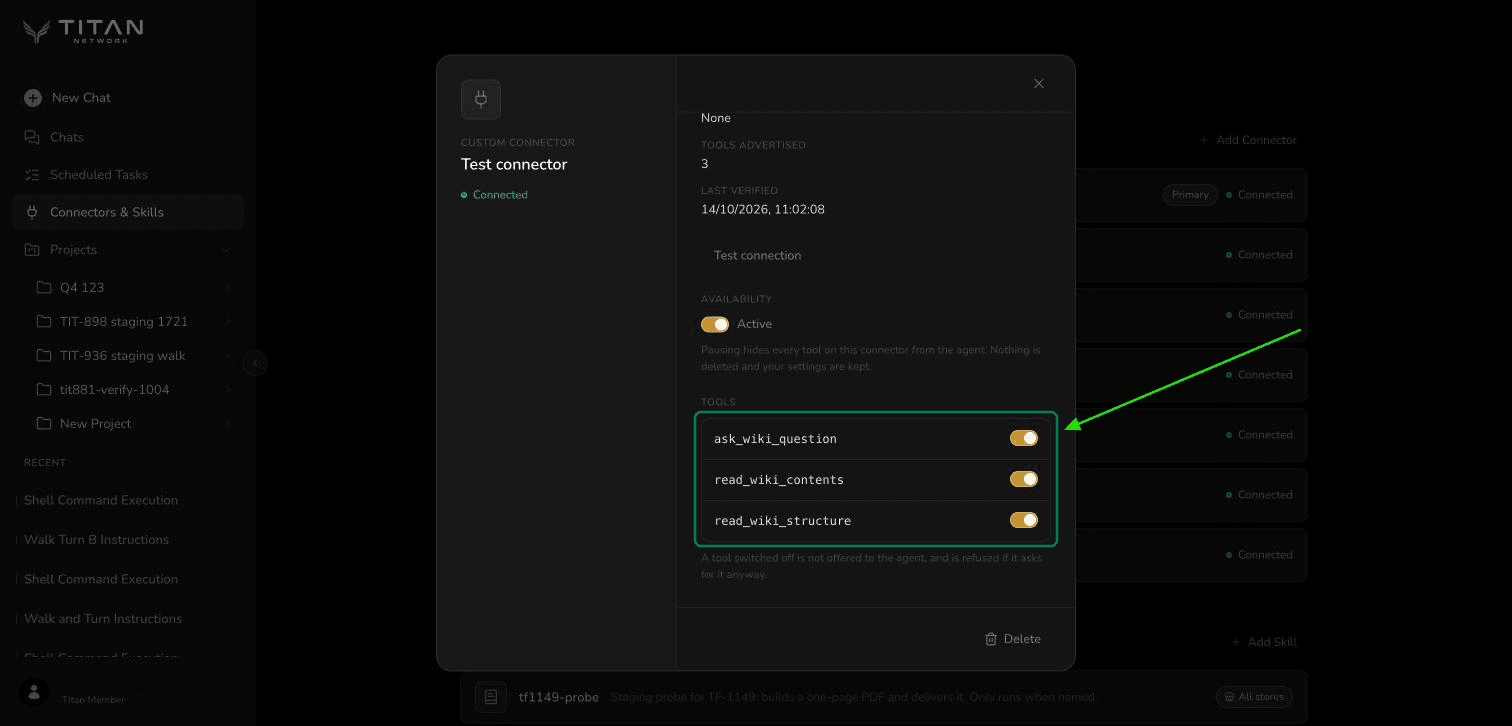Click the Chats speech bubble icon
1512x726 pixels.
click(32, 137)
